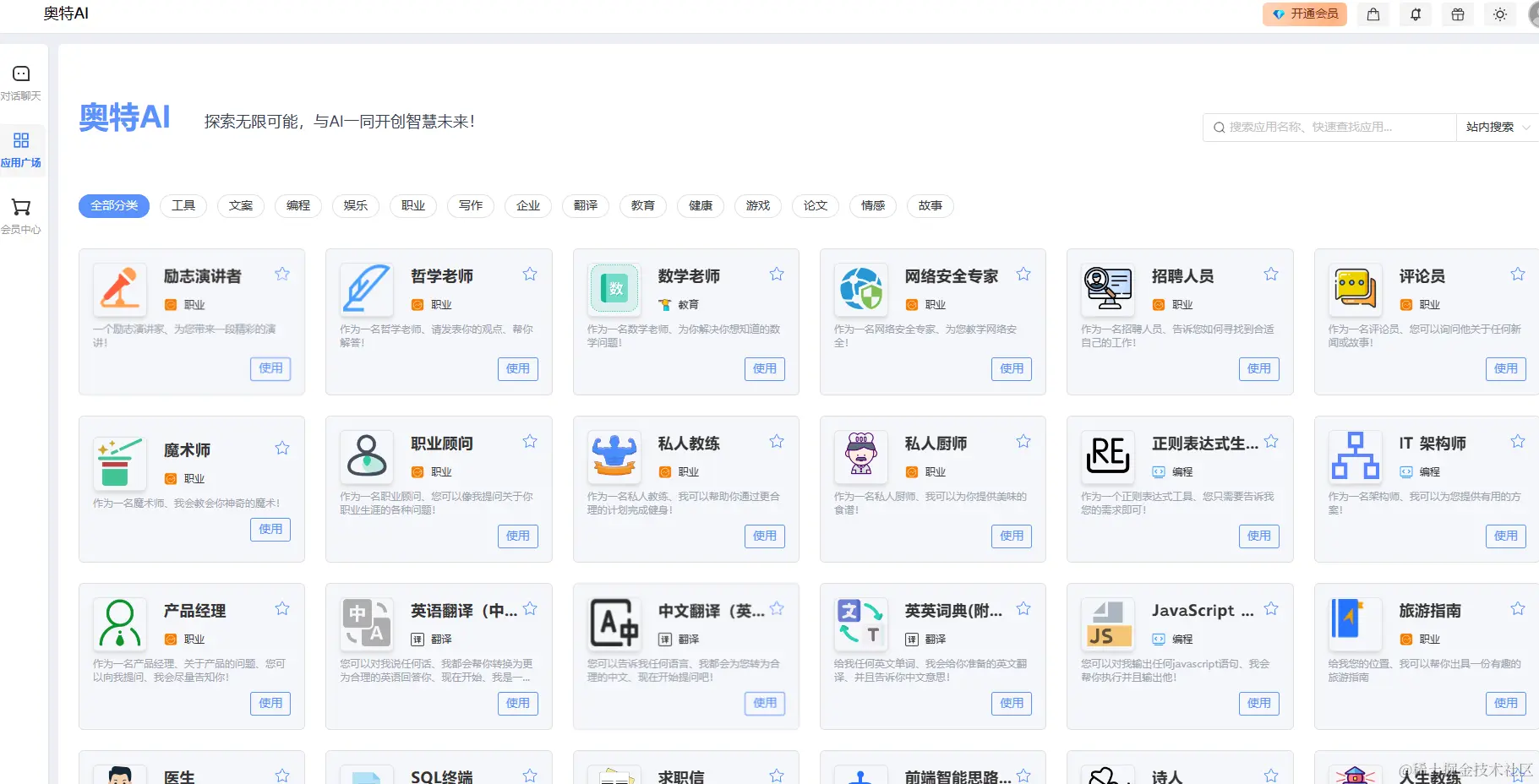
Task: Click the JavaScript JS icon
Action: point(1109,623)
